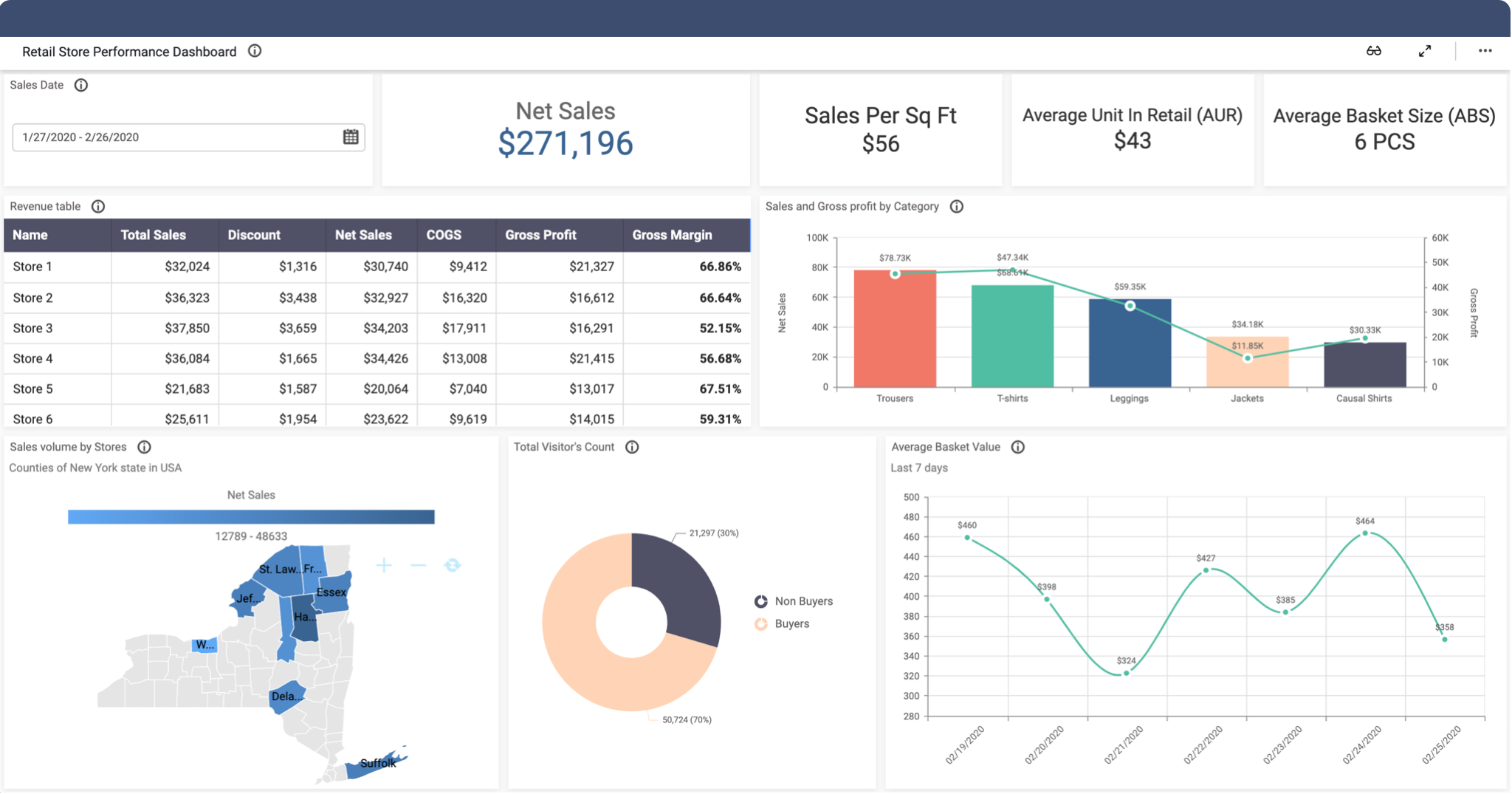The height and width of the screenshot is (794, 1512).
Task: Click the Retail Store Performance Dashboard title
Action: click(129, 52)
